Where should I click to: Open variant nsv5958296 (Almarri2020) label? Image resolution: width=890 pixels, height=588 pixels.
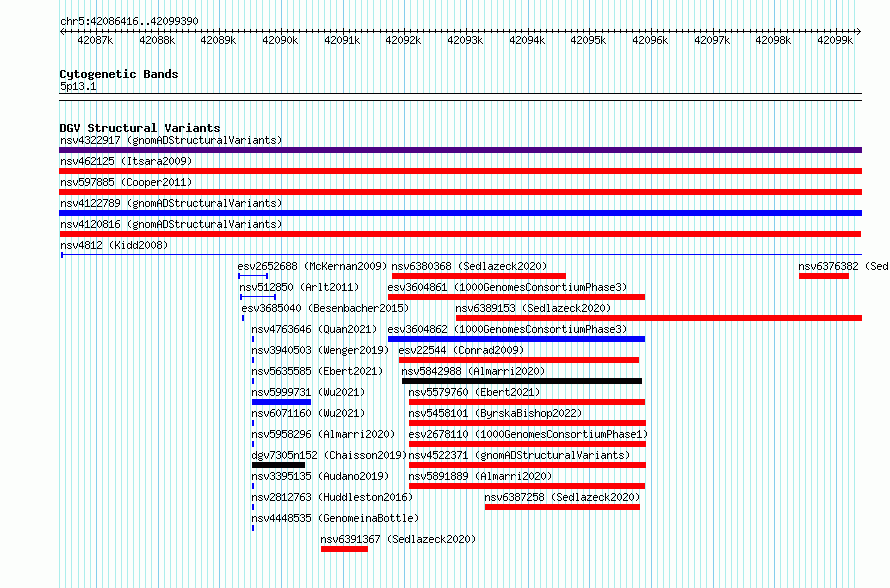tap(323, 434)
